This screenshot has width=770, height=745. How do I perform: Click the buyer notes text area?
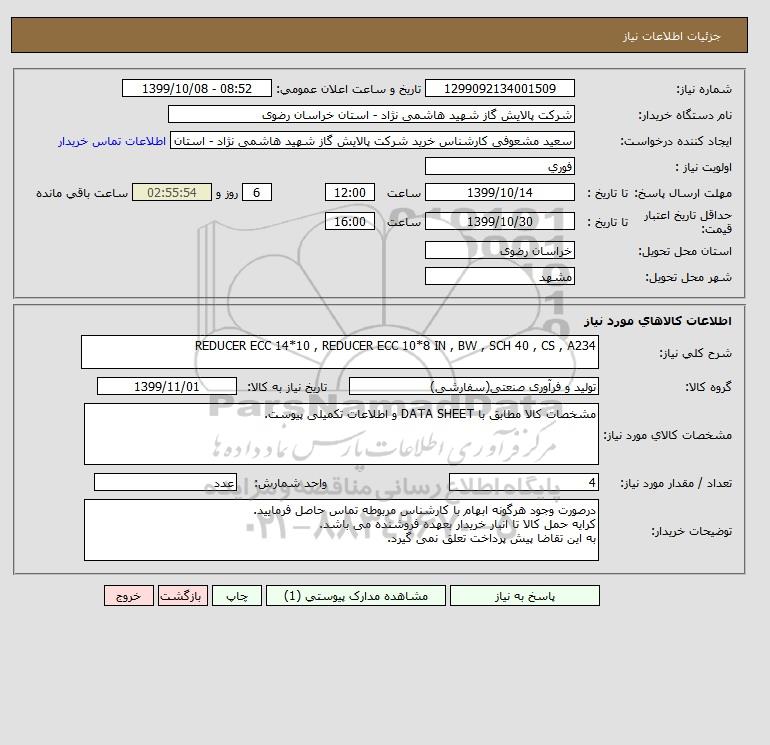click(341, 530)
